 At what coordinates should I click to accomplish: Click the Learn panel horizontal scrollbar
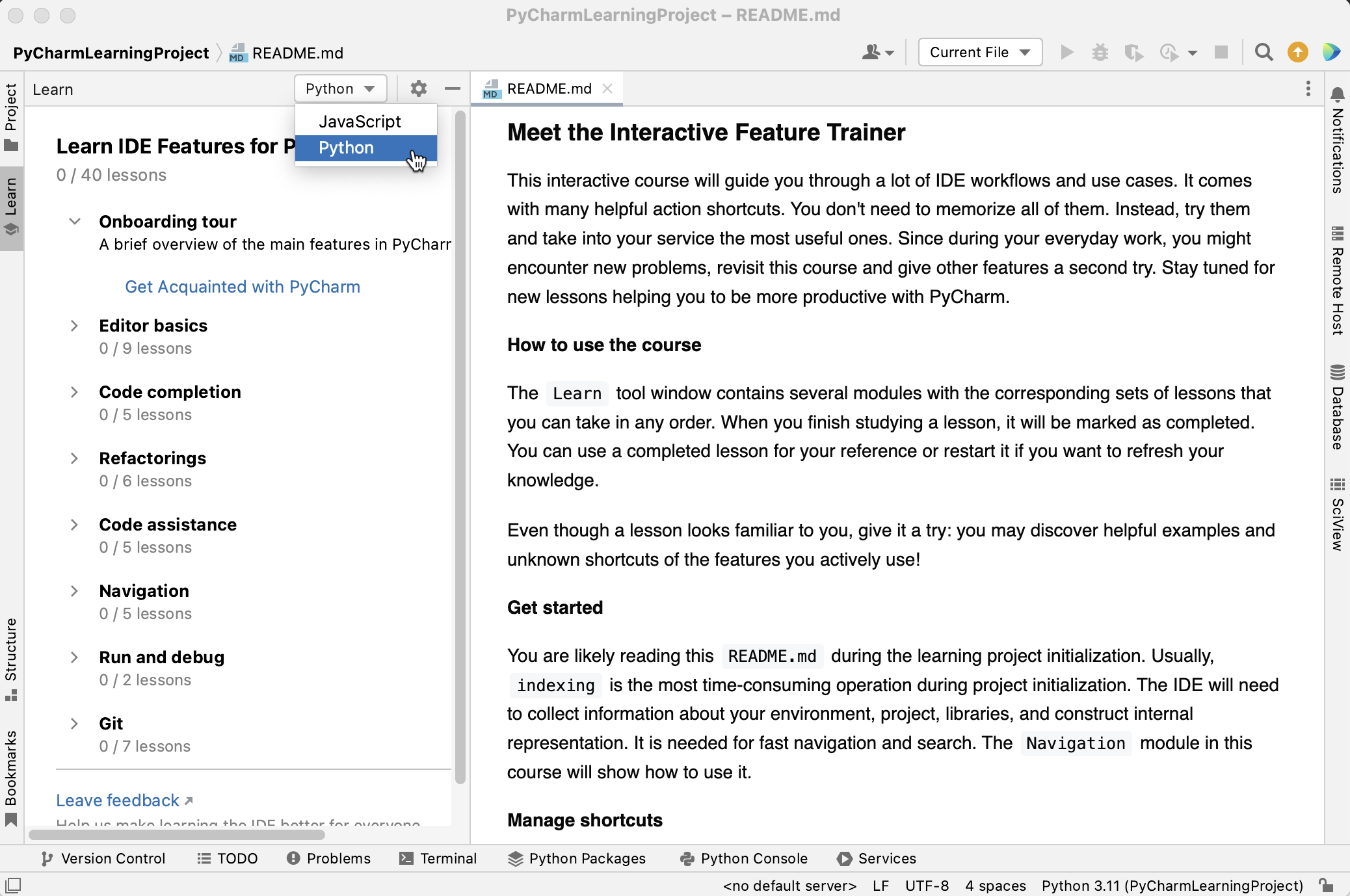click(x=177, y=834)
